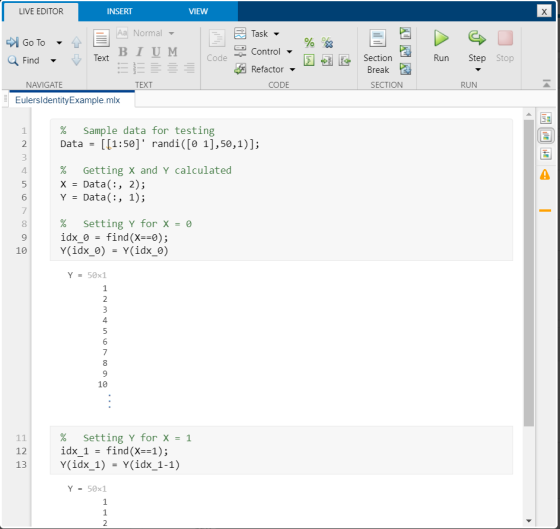Show output on right icon
Image resolution: width=560 pixels, height=529 pixels.
point(546,118)
